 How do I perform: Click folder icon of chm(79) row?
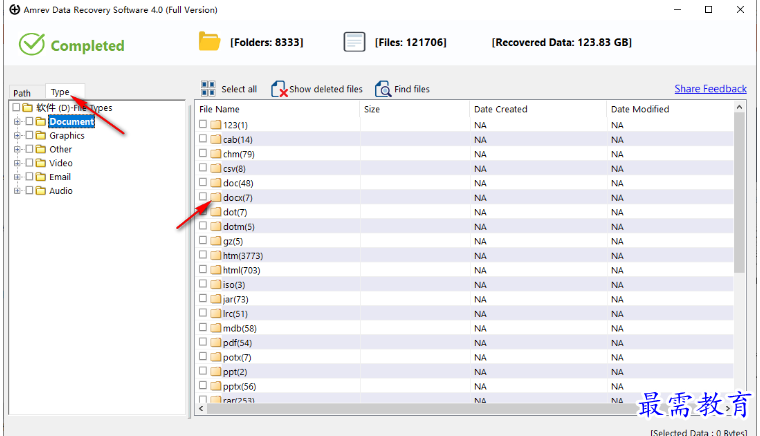216,154
